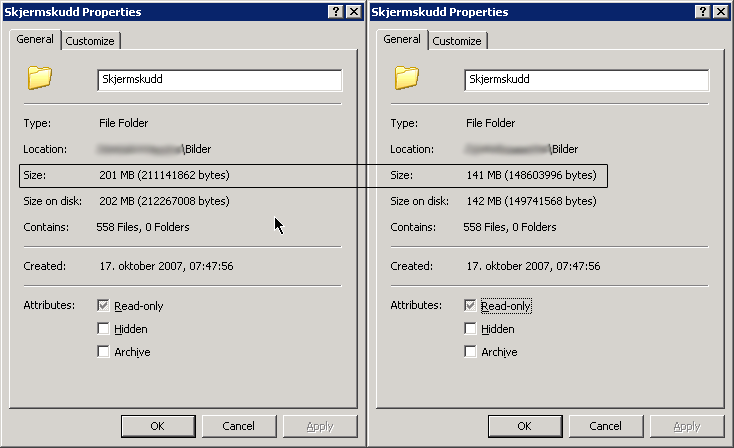Image resolution: width=734 pixels, height=448 pixels.
Task: Enable Hidden attribute in left dialog
Action: (103, 329)
